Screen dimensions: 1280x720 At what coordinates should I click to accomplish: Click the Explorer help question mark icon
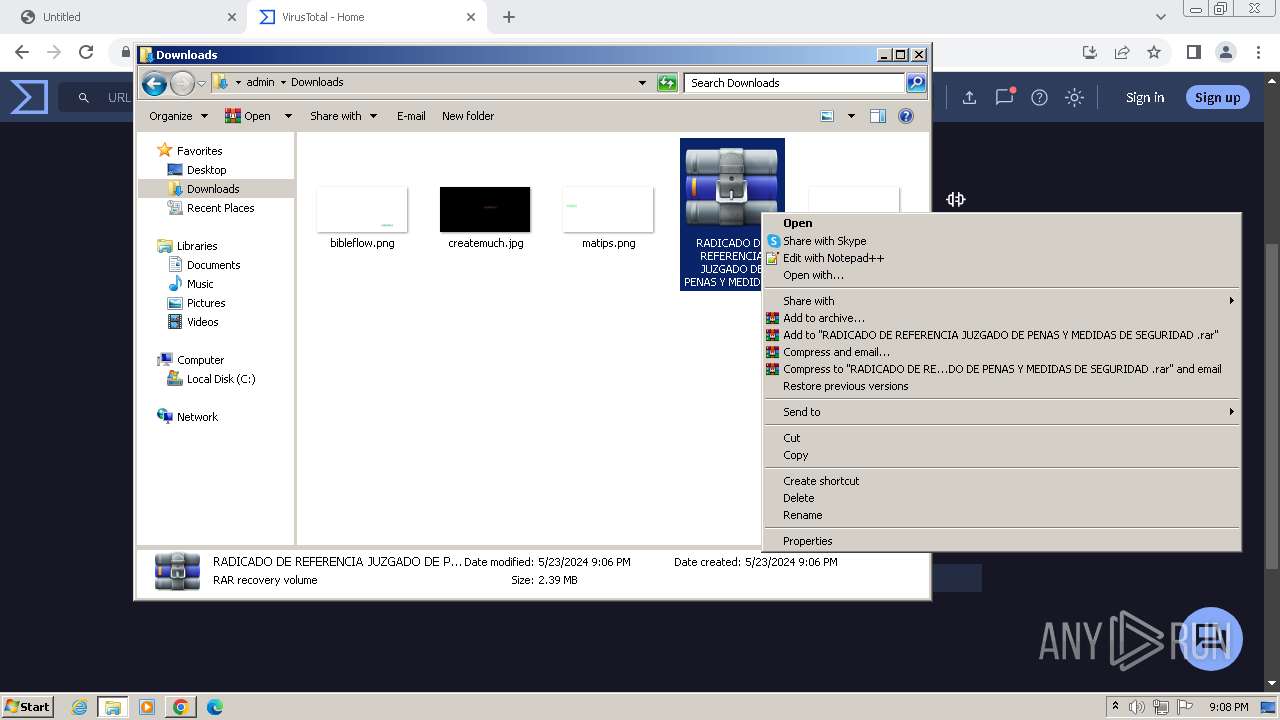point(906,116)
